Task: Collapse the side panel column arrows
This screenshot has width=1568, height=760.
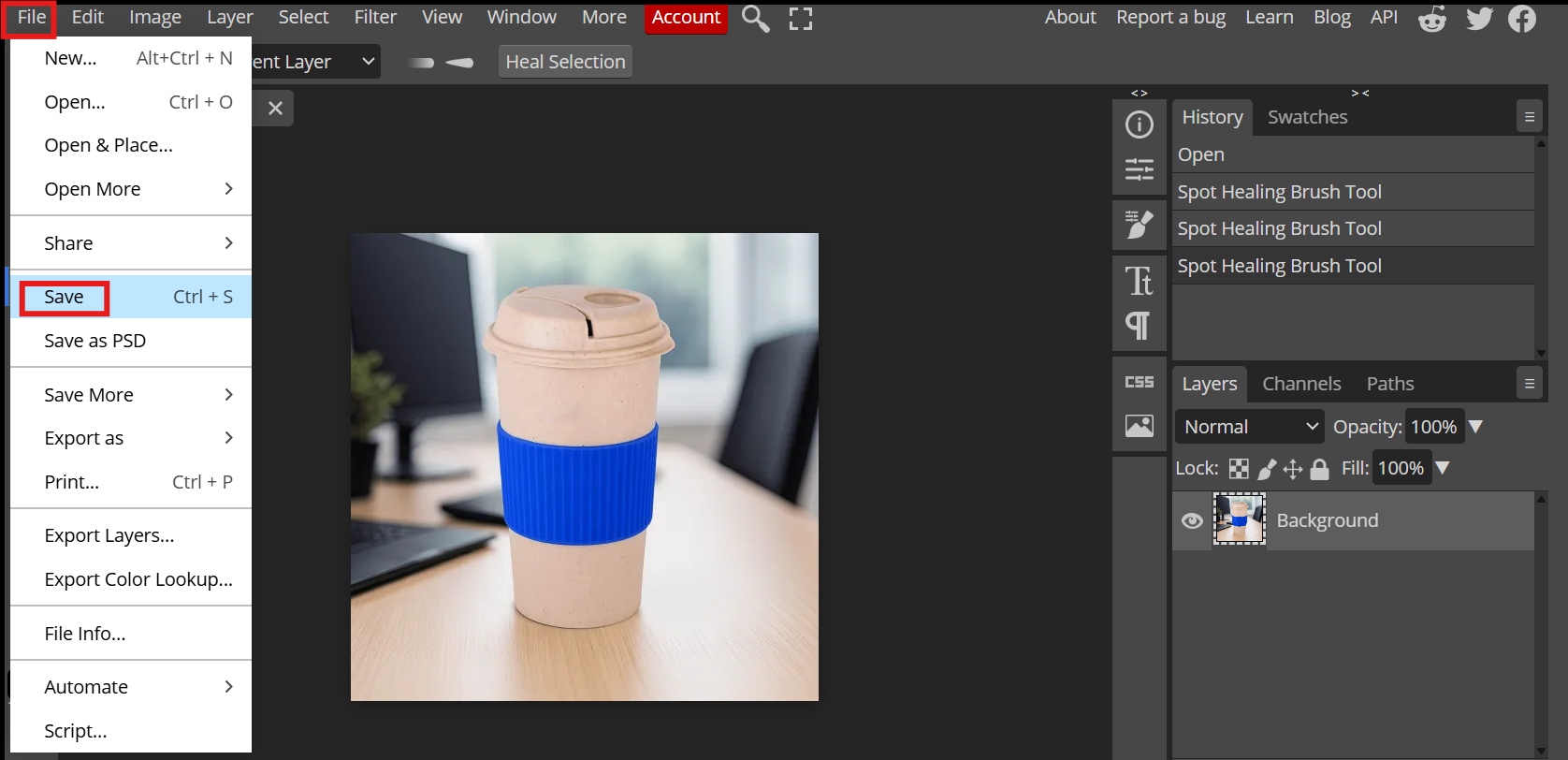Action: pyautogui.click(x=1140, y=93)
